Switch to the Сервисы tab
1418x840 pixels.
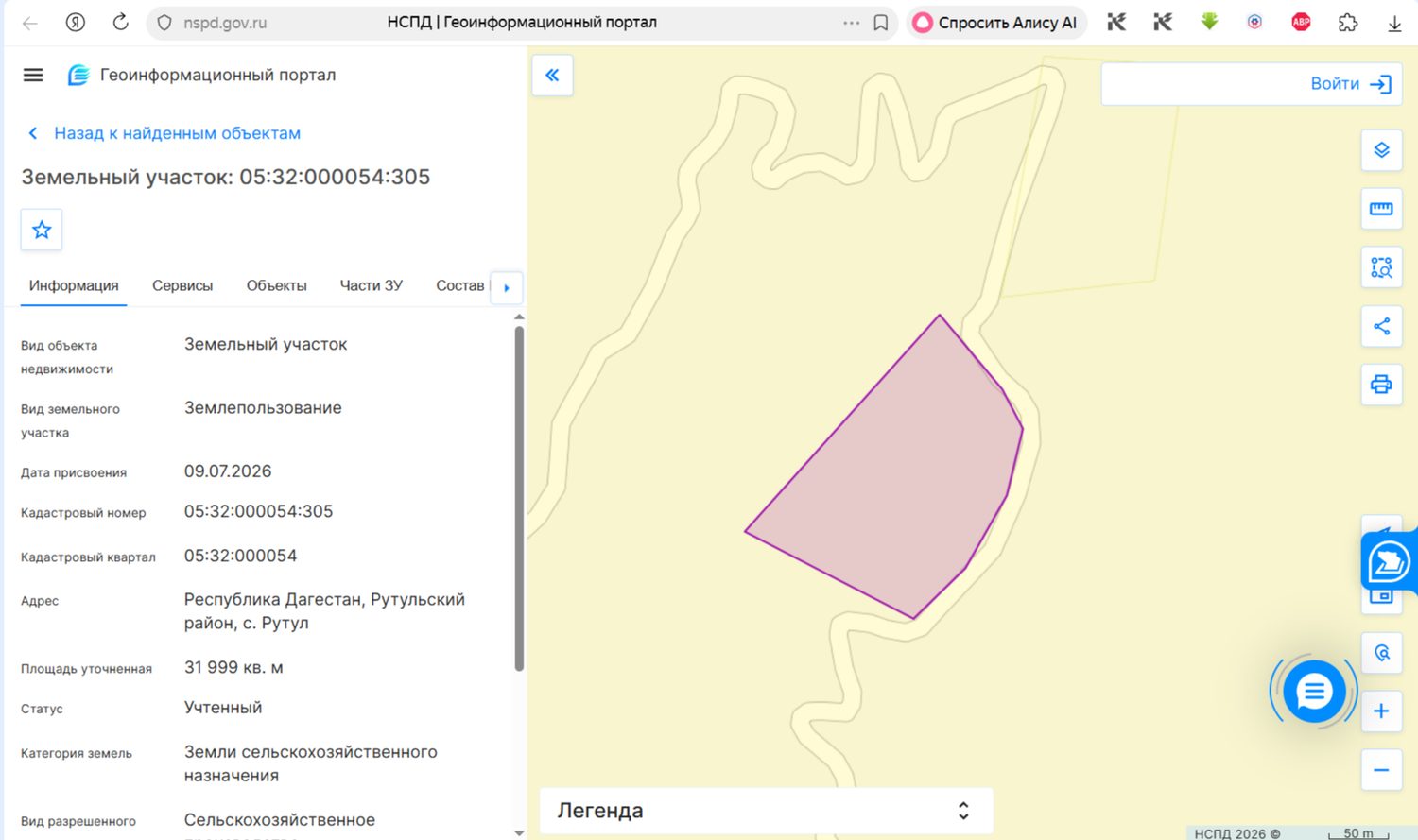coord(182,285)
